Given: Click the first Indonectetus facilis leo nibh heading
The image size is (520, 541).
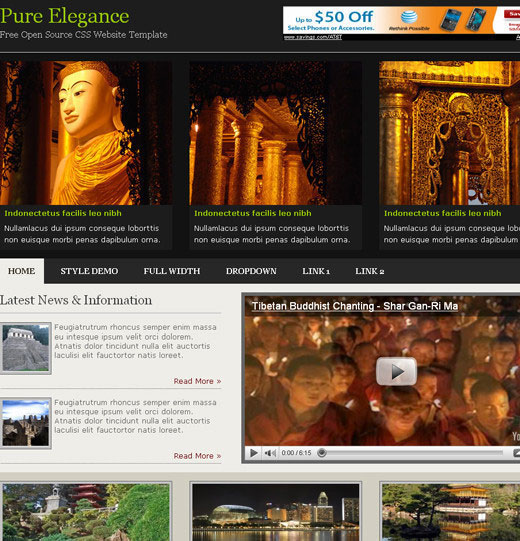Looking at the screenshot, I should pyautogui.click(x=63, y=213).
